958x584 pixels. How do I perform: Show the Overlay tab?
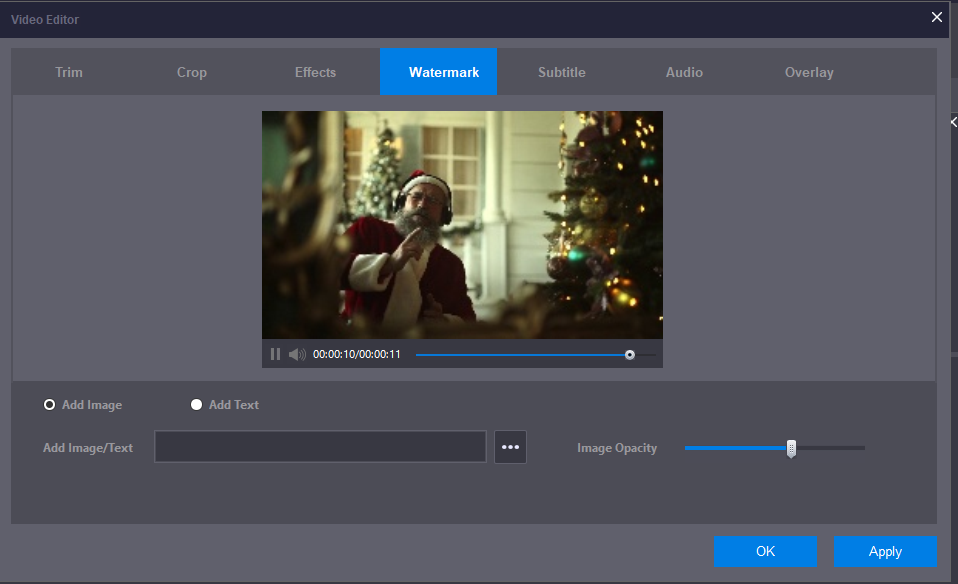[x=809, y=72]
